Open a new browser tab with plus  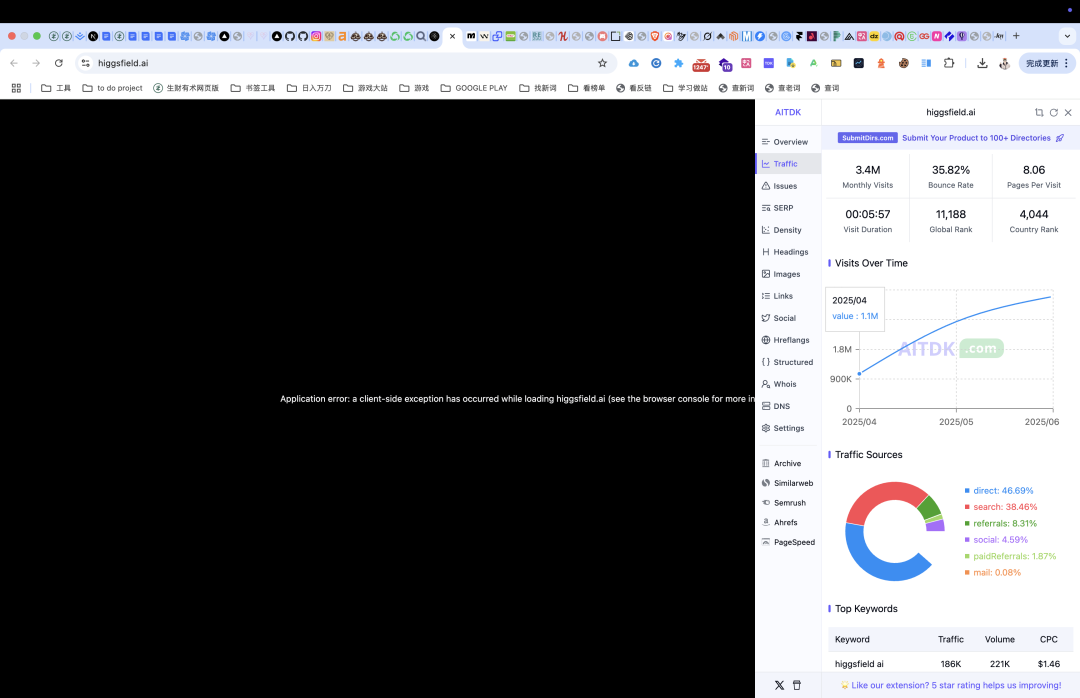1016,36
